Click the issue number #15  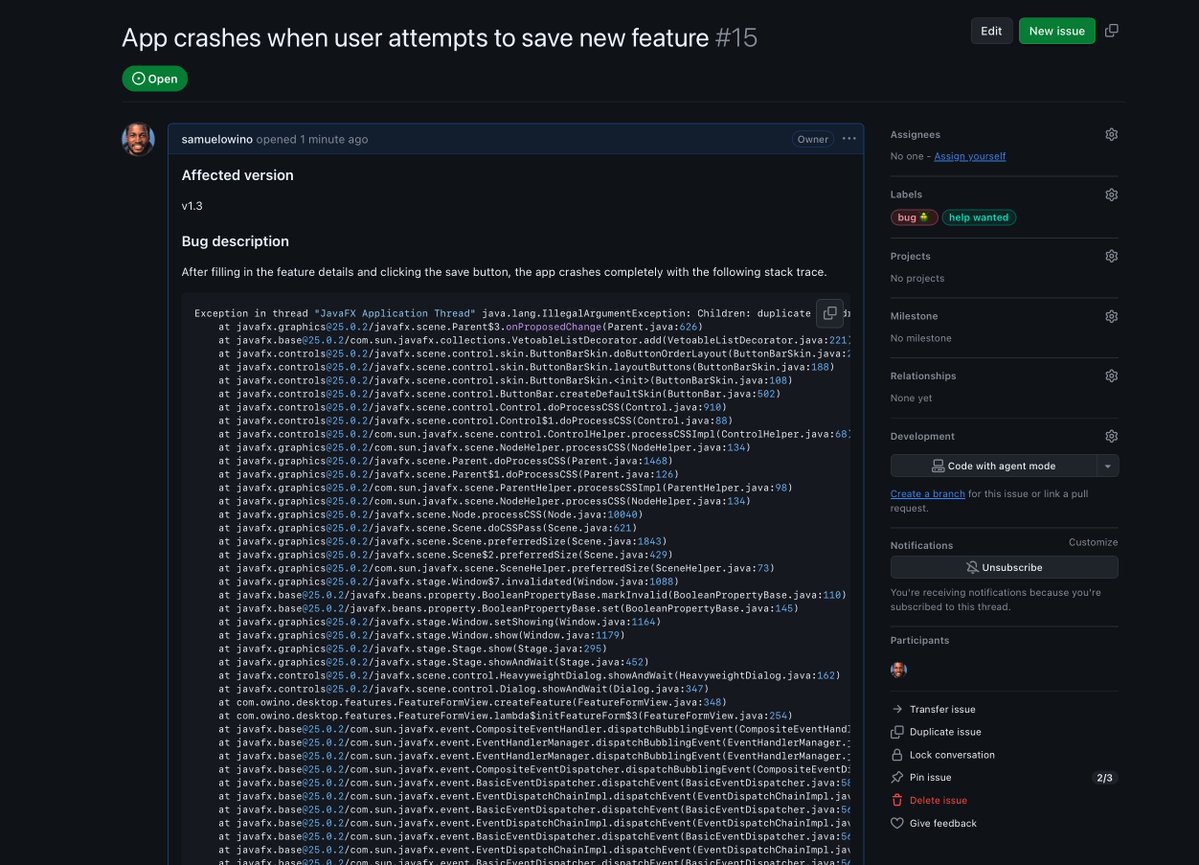point(736,37)
